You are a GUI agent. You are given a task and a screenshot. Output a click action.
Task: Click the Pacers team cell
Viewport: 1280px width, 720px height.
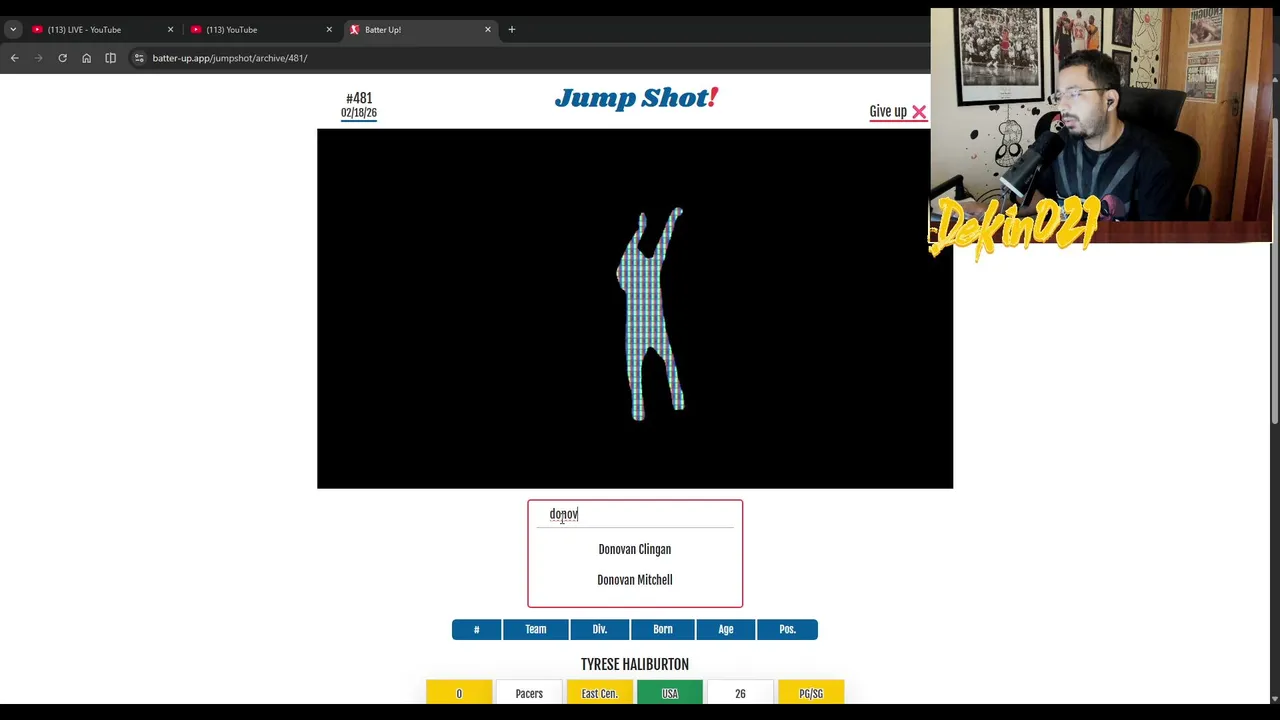click(529, 692)
